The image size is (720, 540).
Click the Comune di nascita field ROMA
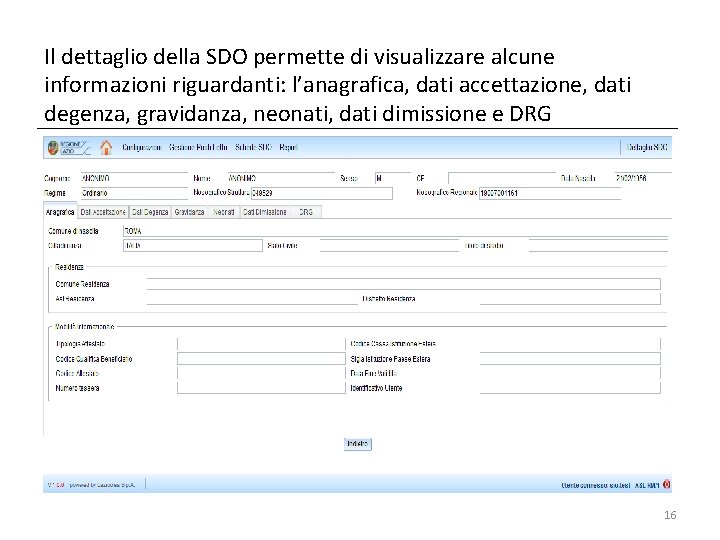click(x=395, y=231)
